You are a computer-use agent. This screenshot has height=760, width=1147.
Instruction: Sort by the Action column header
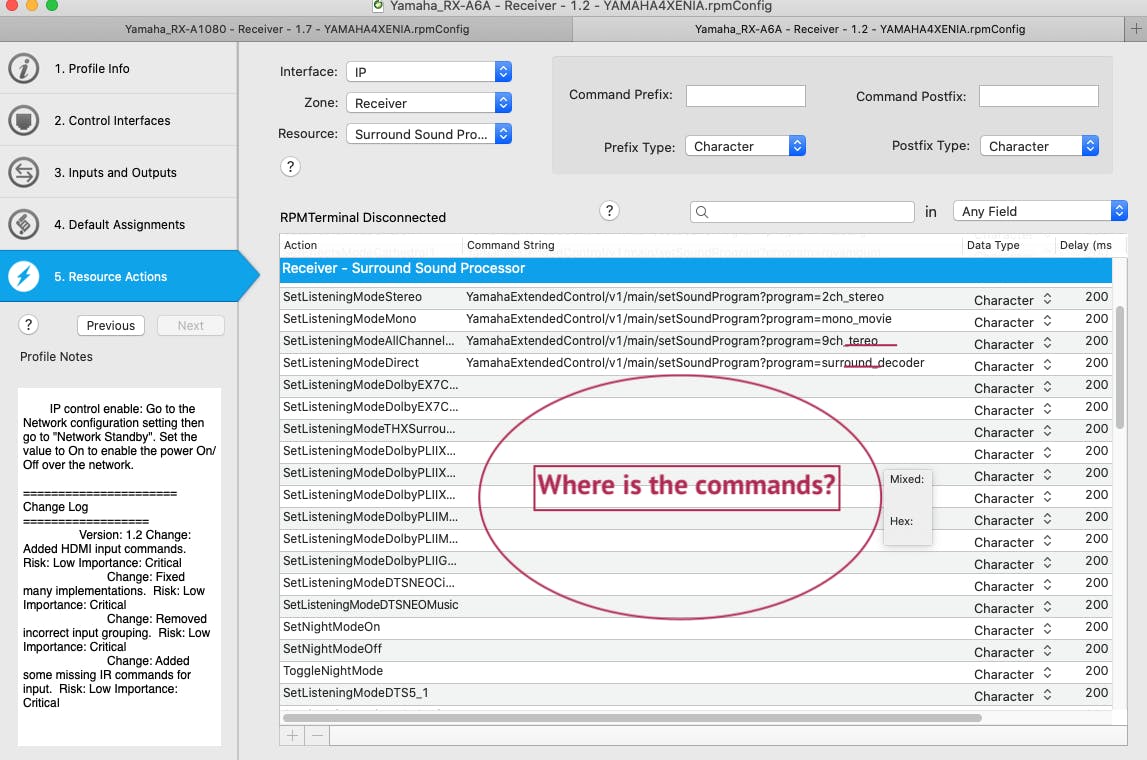pyautogui.click(x=371, y=245)
